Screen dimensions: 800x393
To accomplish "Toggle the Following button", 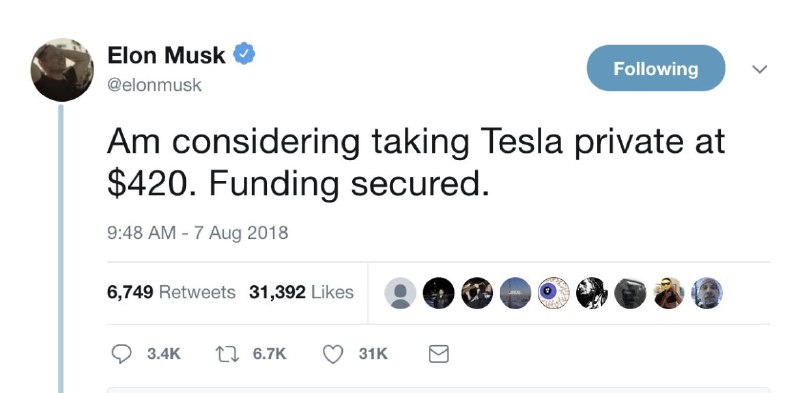I will point(656,68).
